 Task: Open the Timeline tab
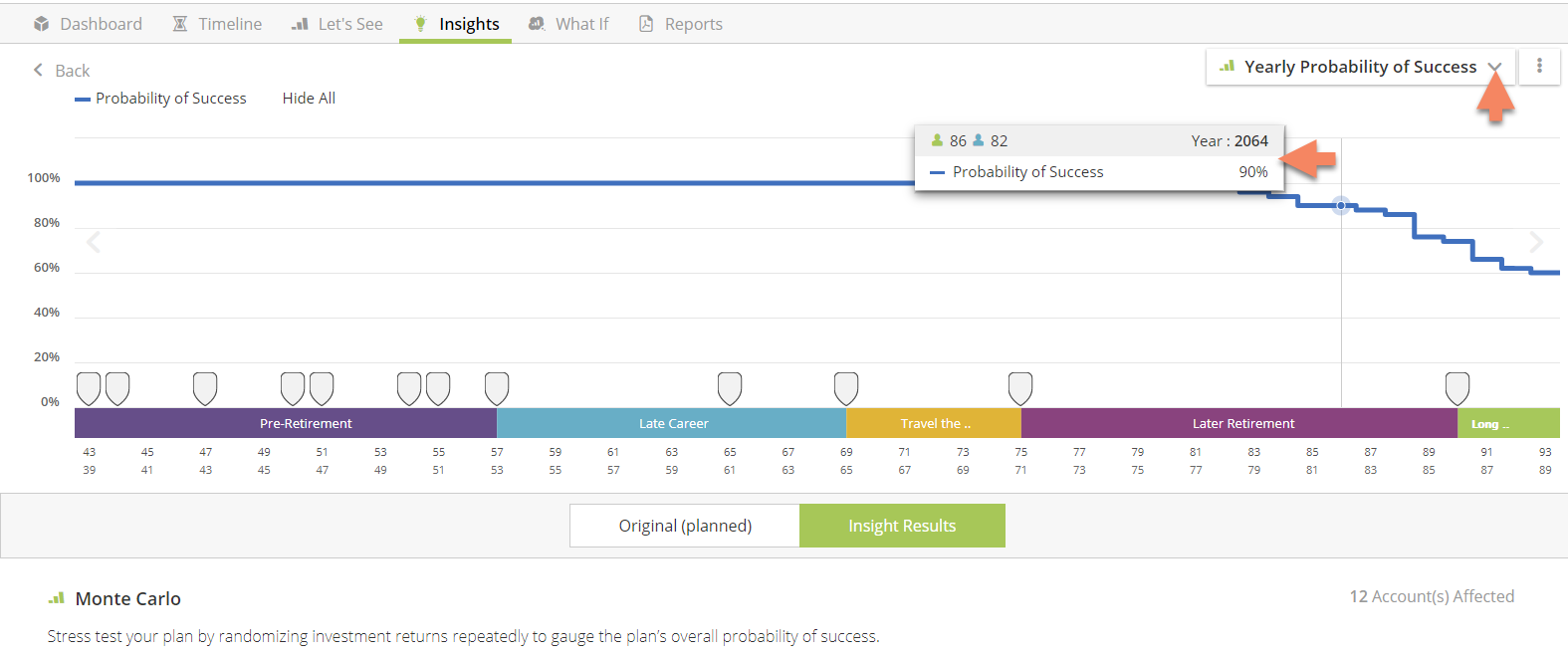(217, 24)
